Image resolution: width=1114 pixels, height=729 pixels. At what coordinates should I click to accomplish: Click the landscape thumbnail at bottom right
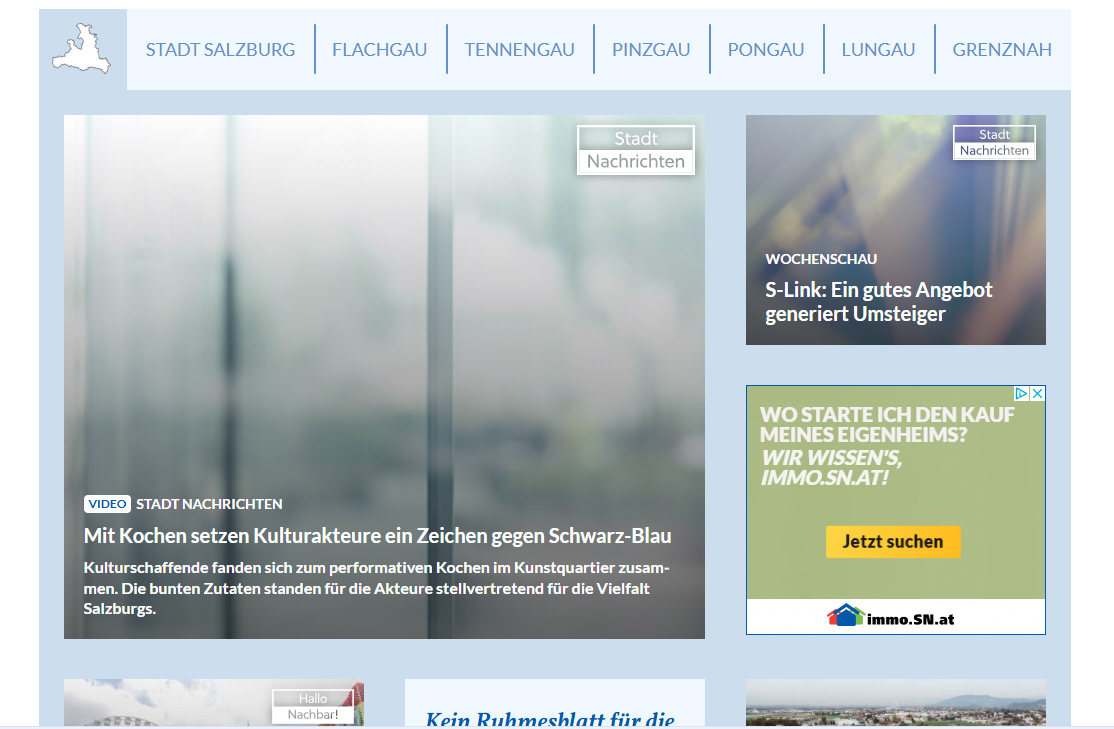pyautogui.click(x=895, y=704)
